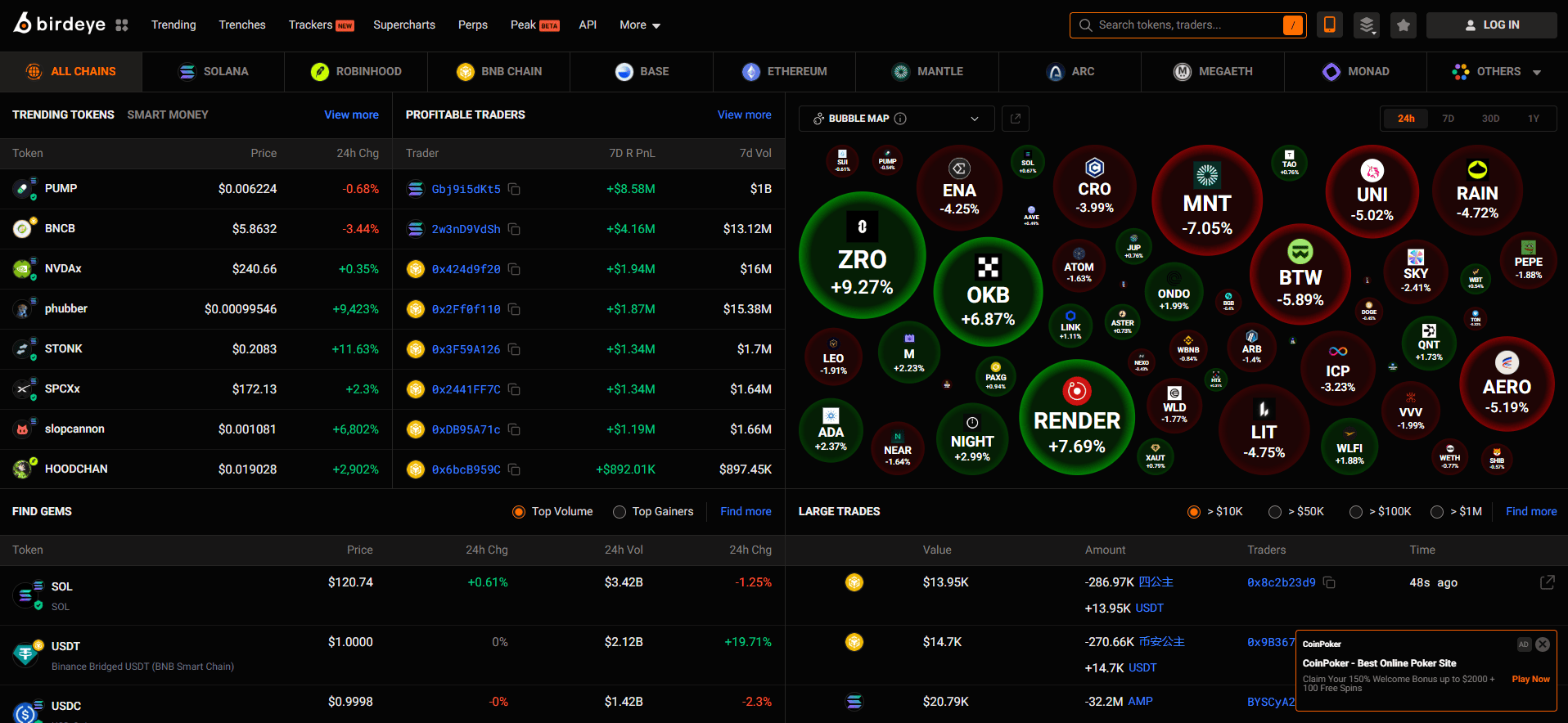Open bubble map in external view icon

coord(1016,119)
